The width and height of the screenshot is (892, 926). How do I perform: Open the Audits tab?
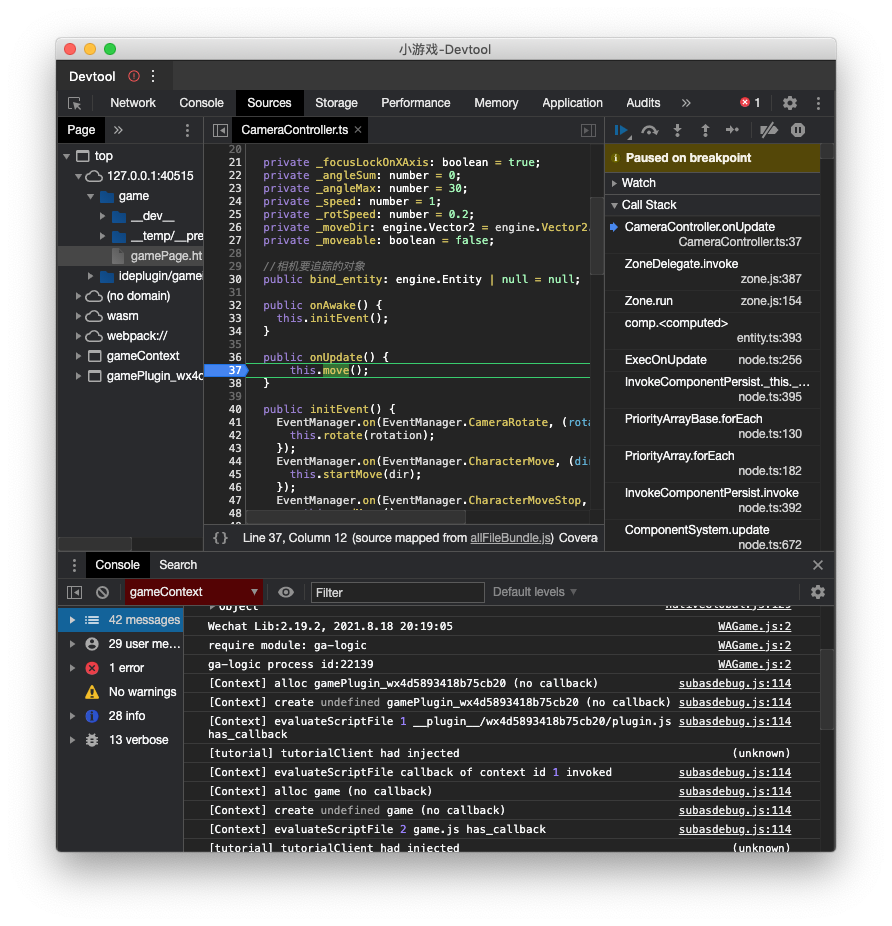coord(643,103)
